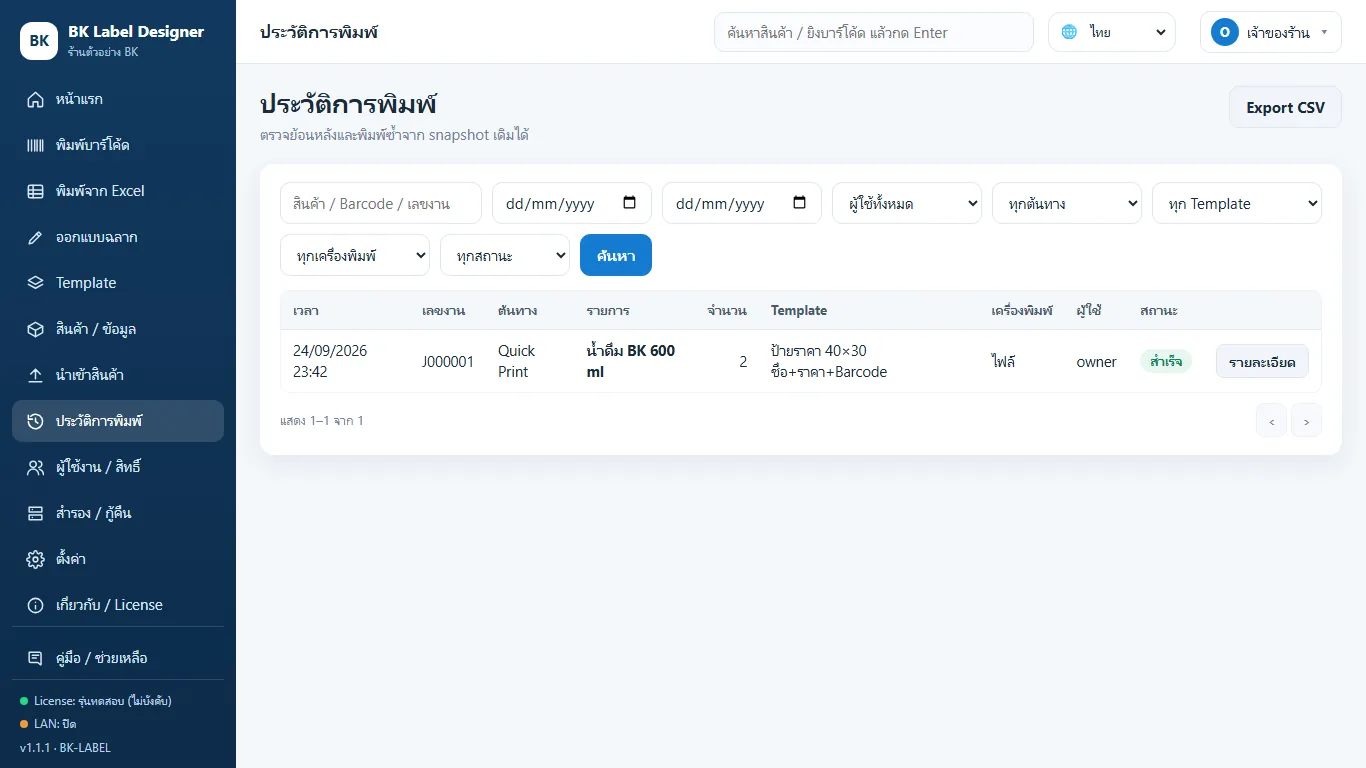The width and height of the screenshot is (1366, 768).
Task: Click the เวลา column header
Action: [x=306, y=310]
